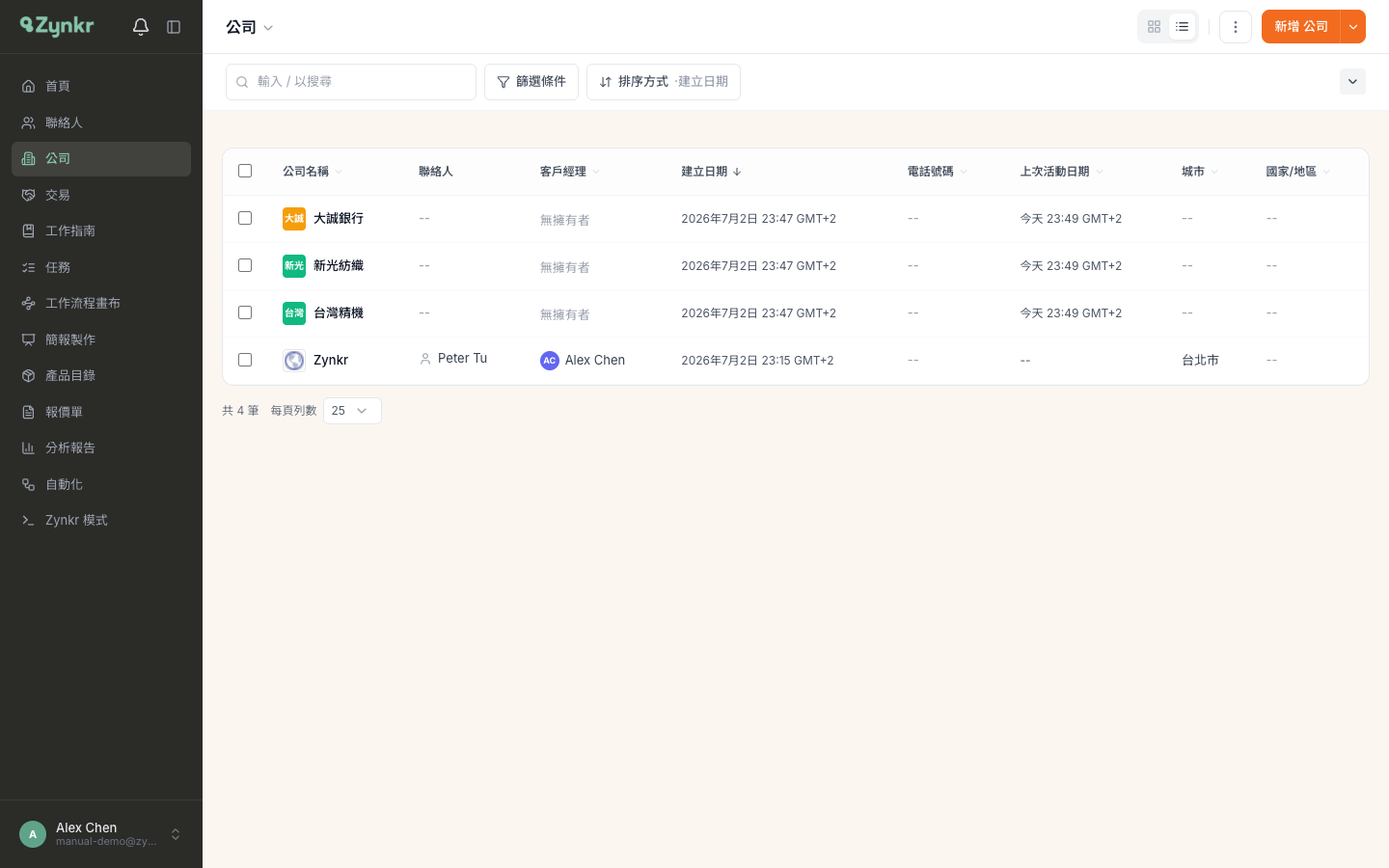Open Zynkr 模式 in sidebar

[x=101, y=521]
